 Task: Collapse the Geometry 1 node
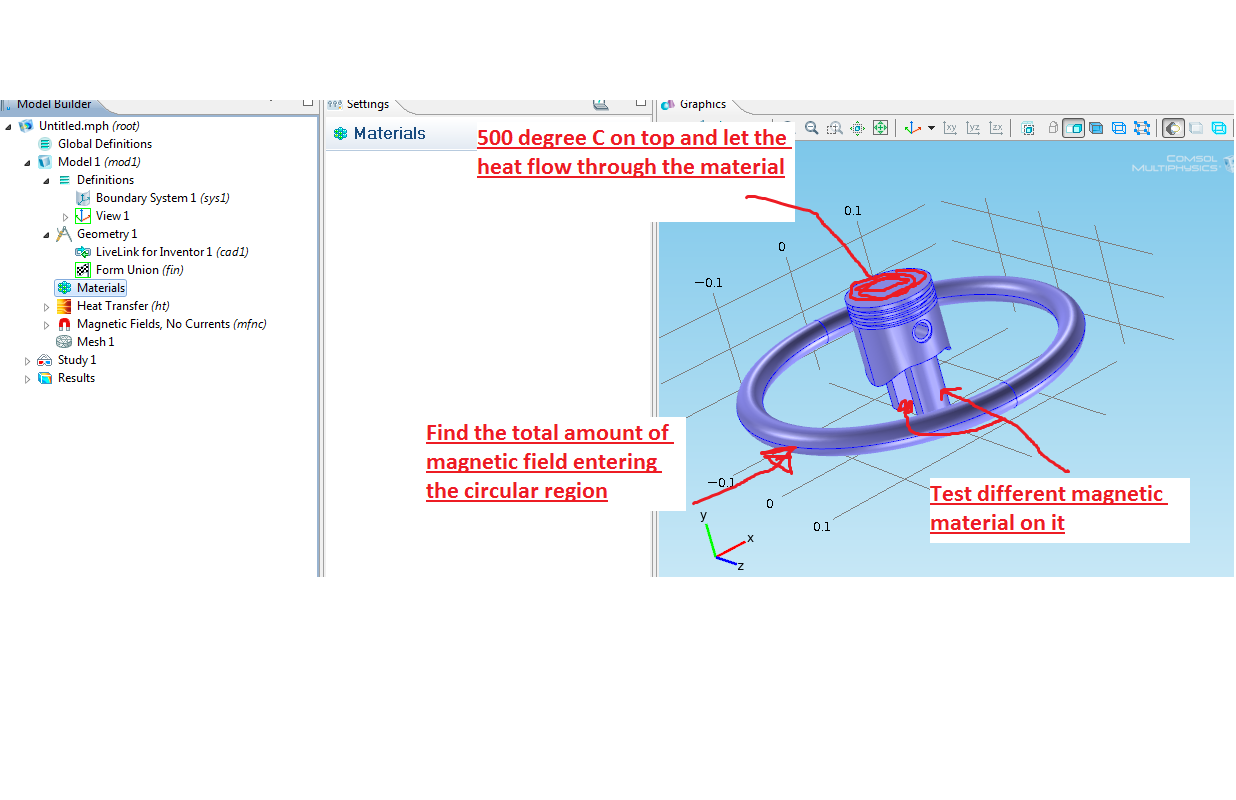tap(46, 234)
